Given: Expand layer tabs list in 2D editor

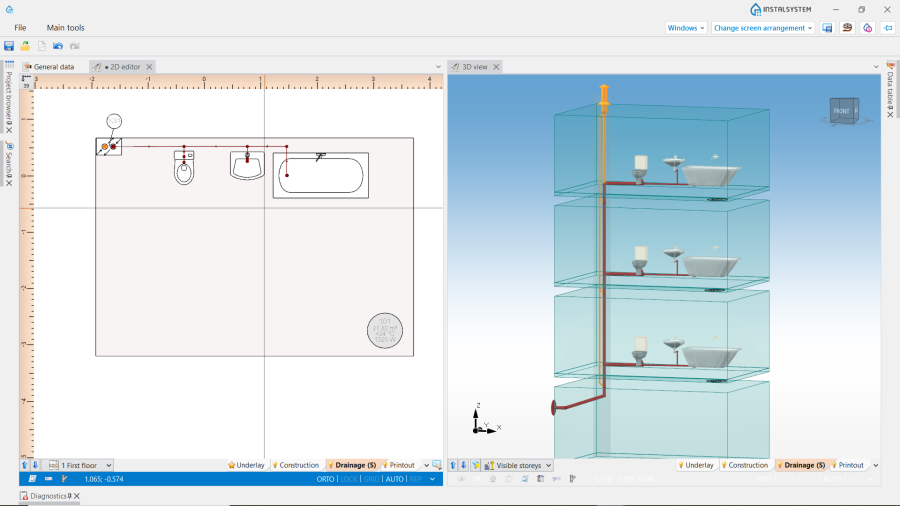Looking at the screenshot, I should click(x=426, y=465).
